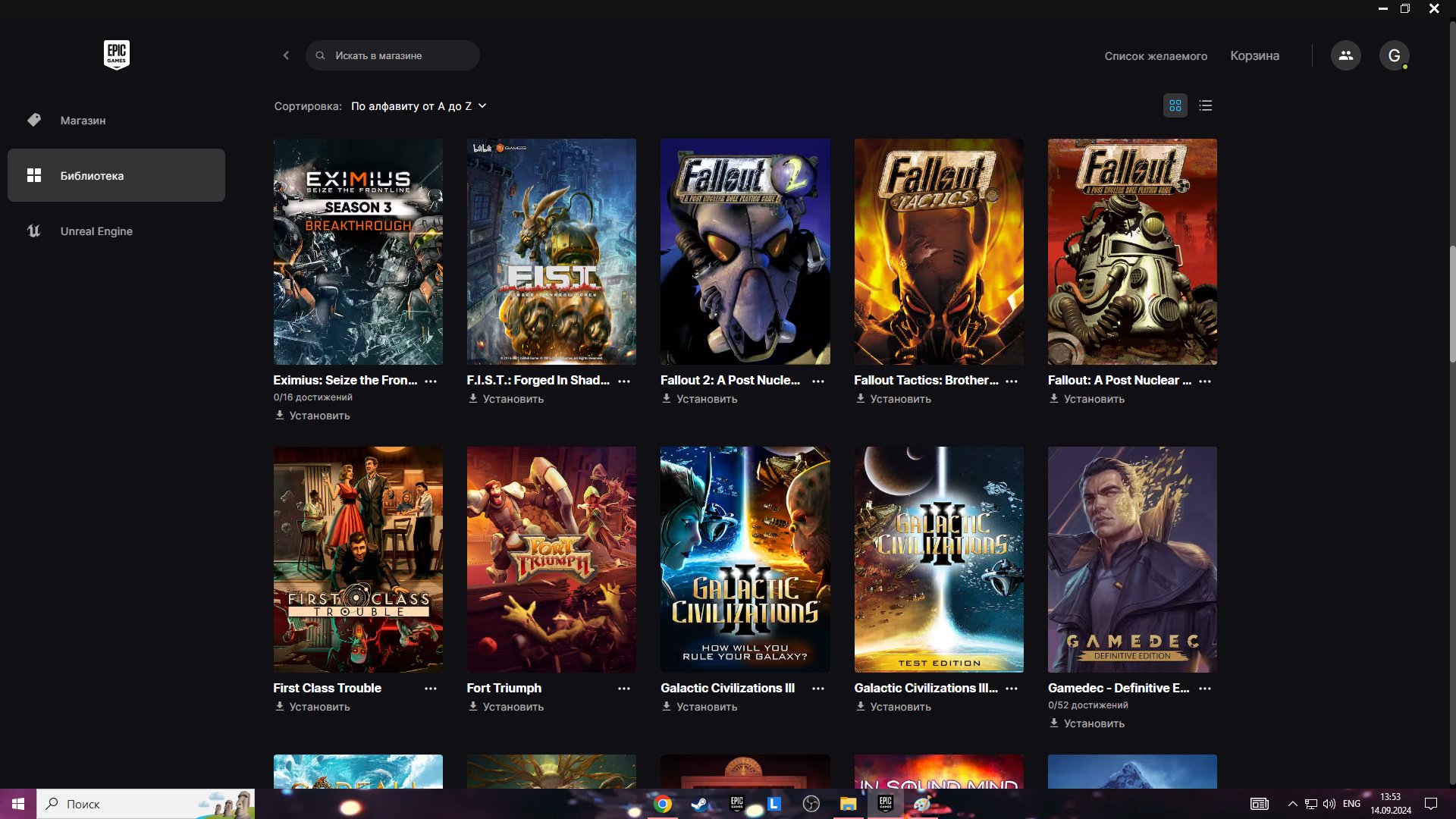Open F.I.S.T. game cover
This screenshot has height=819, width=1456.
(x=551, y=252)
